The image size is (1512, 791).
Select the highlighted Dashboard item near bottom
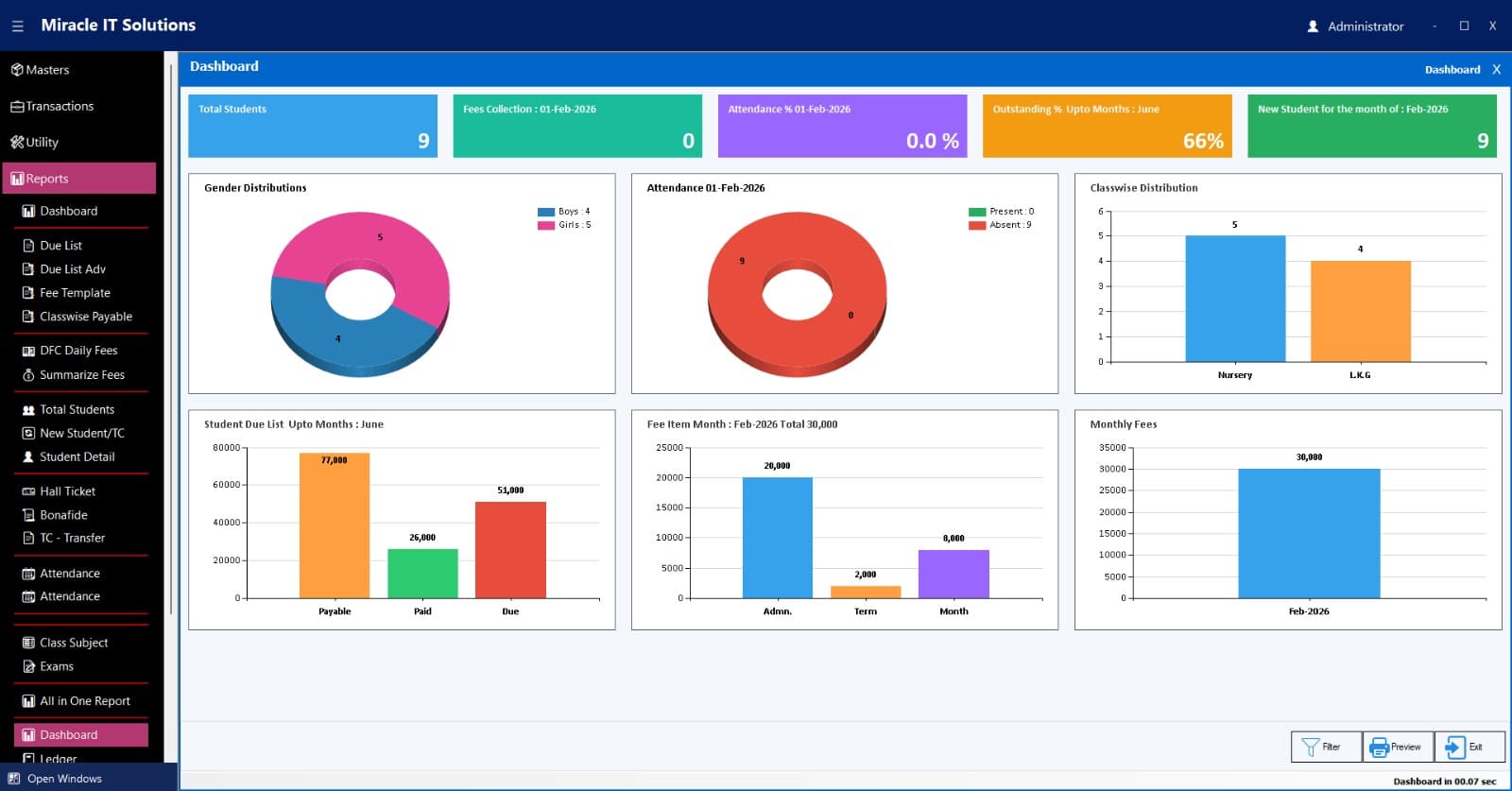81,734
